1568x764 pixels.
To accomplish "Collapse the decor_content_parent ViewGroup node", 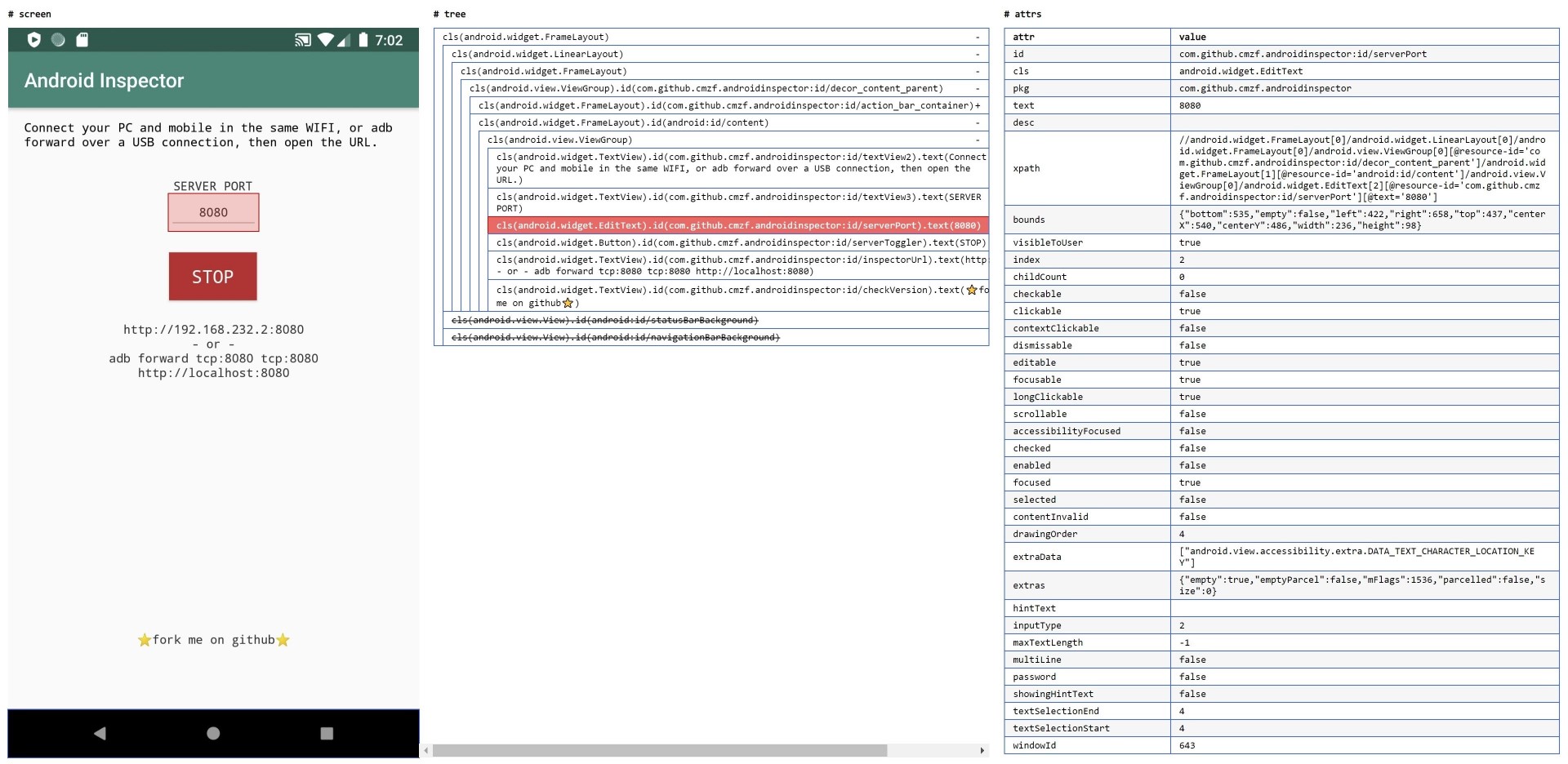I will point(978,88).
